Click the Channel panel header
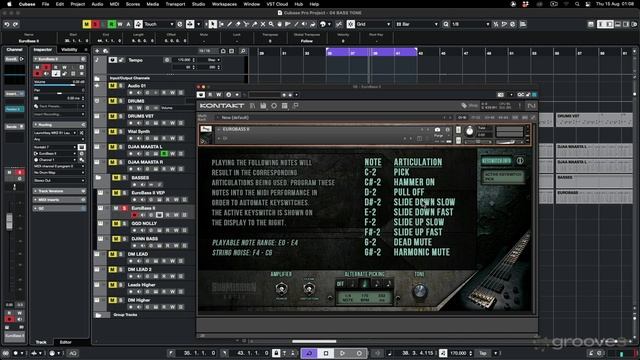 (x=14, y=50)
